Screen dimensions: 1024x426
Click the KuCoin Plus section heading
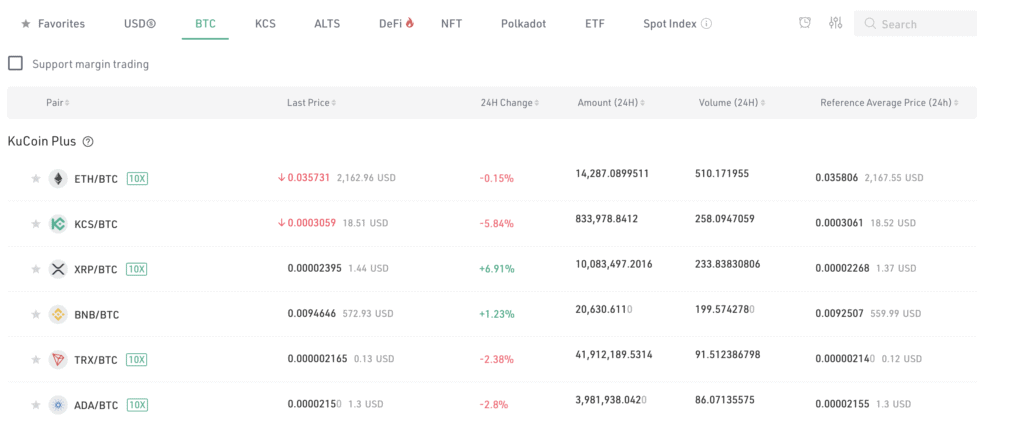[x=42, y=141]
